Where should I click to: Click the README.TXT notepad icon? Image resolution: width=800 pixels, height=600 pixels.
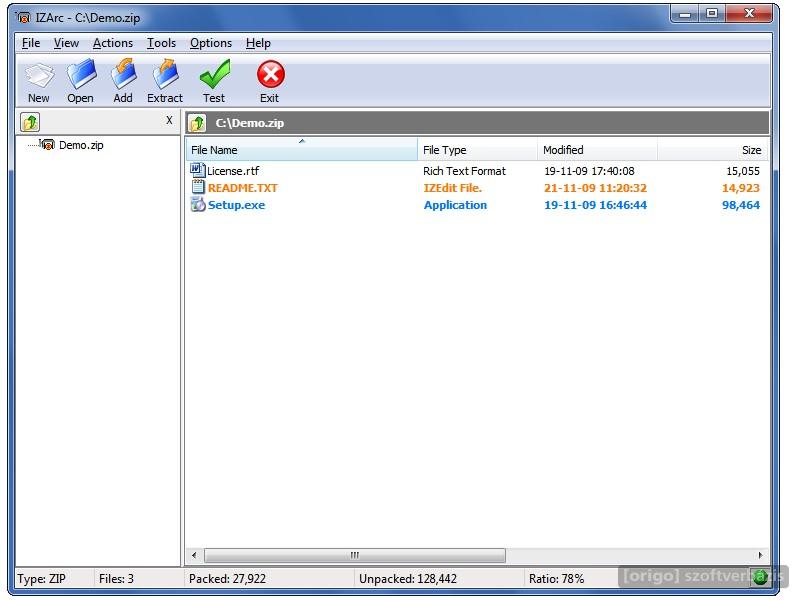coord(197,187)
